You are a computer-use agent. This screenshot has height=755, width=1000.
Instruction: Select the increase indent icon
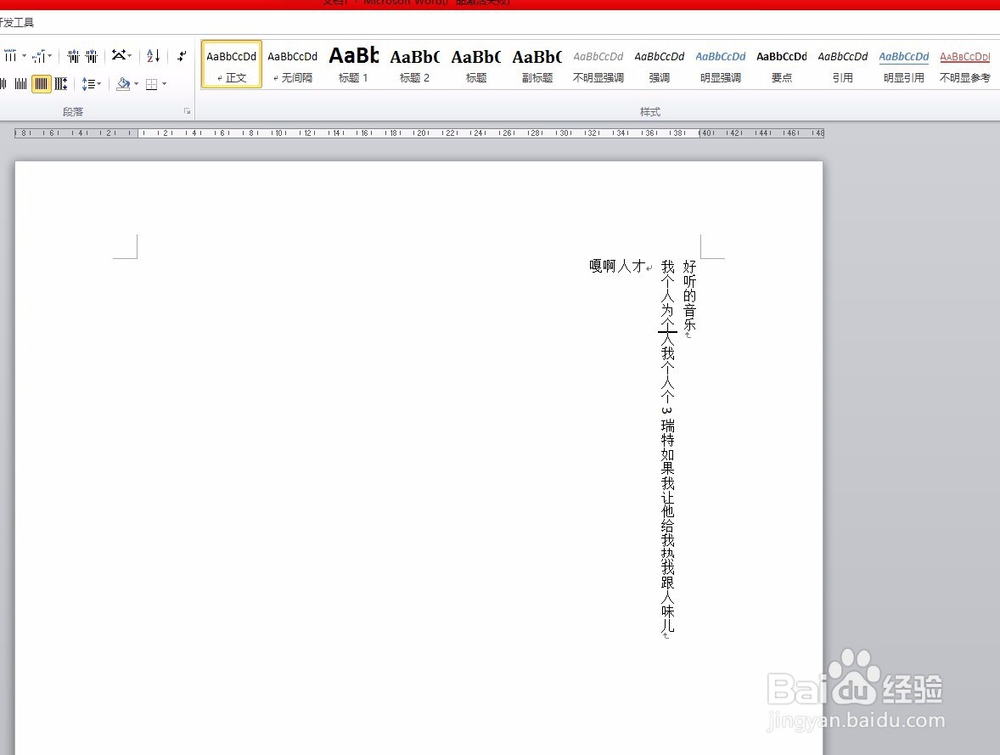pos(90,56)
